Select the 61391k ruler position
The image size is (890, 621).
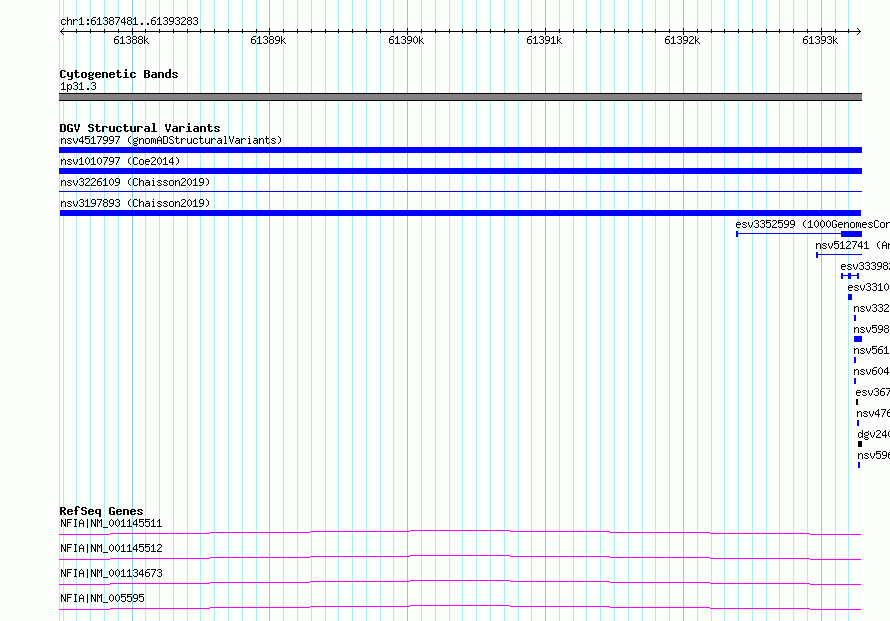(544, 40)
